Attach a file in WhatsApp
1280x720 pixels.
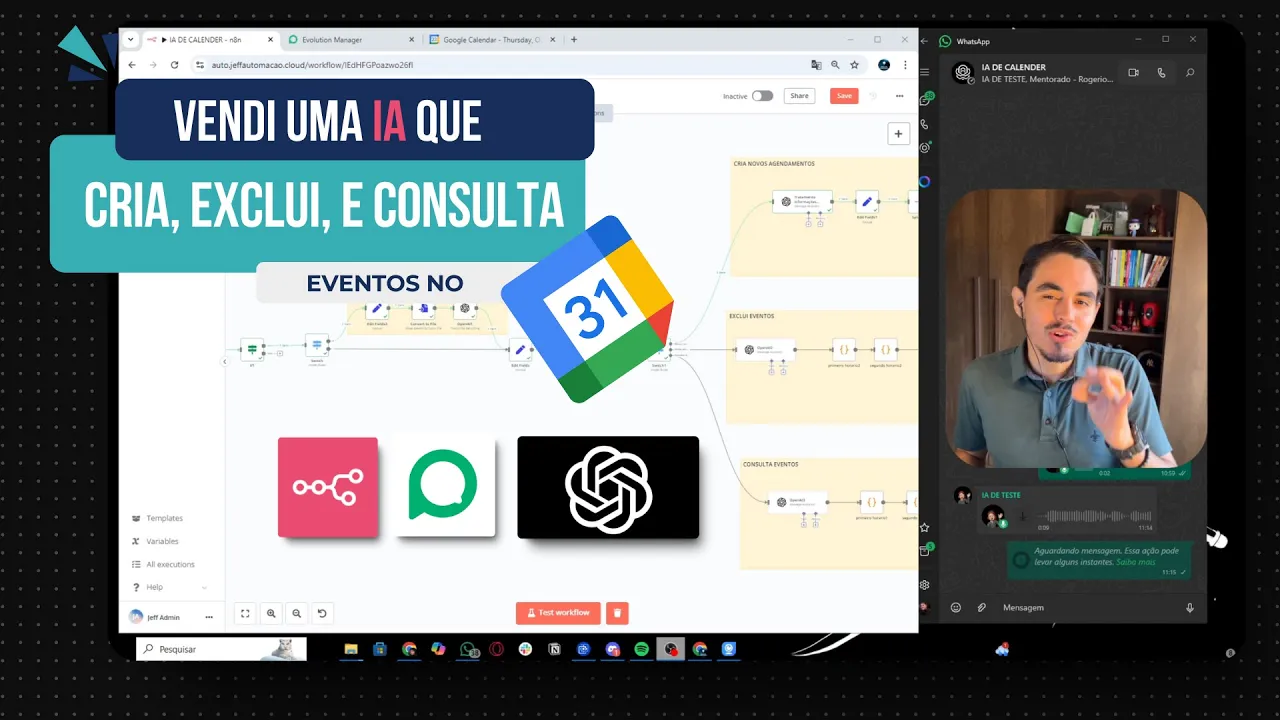coord(982,607)
